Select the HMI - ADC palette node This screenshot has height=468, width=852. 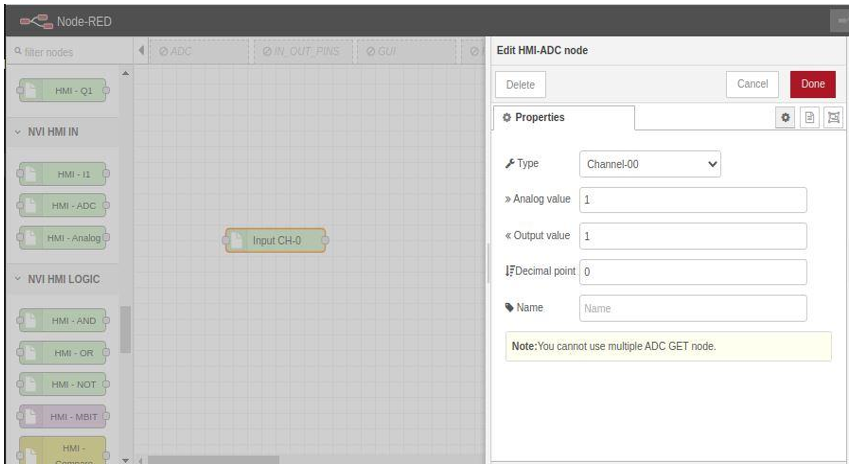coord(63,205)
